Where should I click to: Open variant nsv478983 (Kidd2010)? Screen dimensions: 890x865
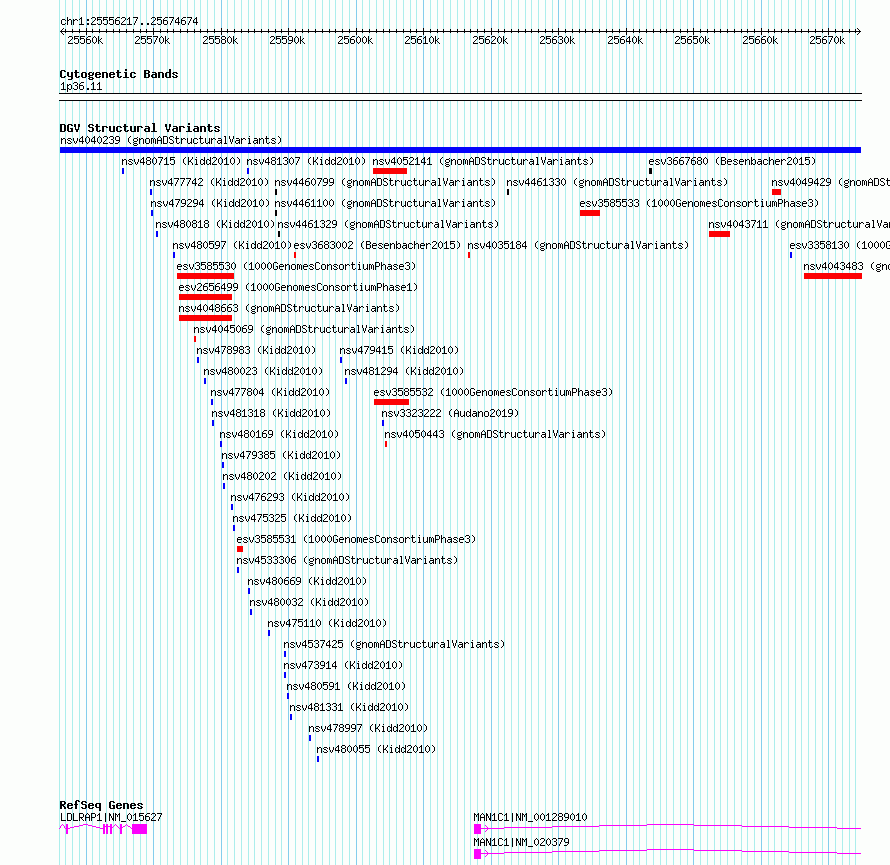point(256,350)
